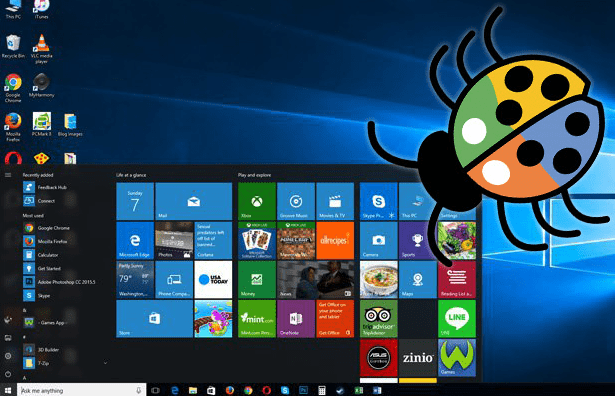
Task: Open Google Chrome in the Most used list
Action: point(46,228)
